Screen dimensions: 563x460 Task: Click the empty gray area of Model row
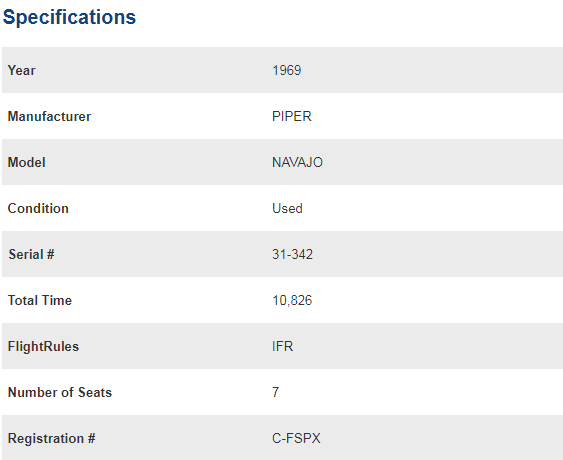tap(442, 162)
